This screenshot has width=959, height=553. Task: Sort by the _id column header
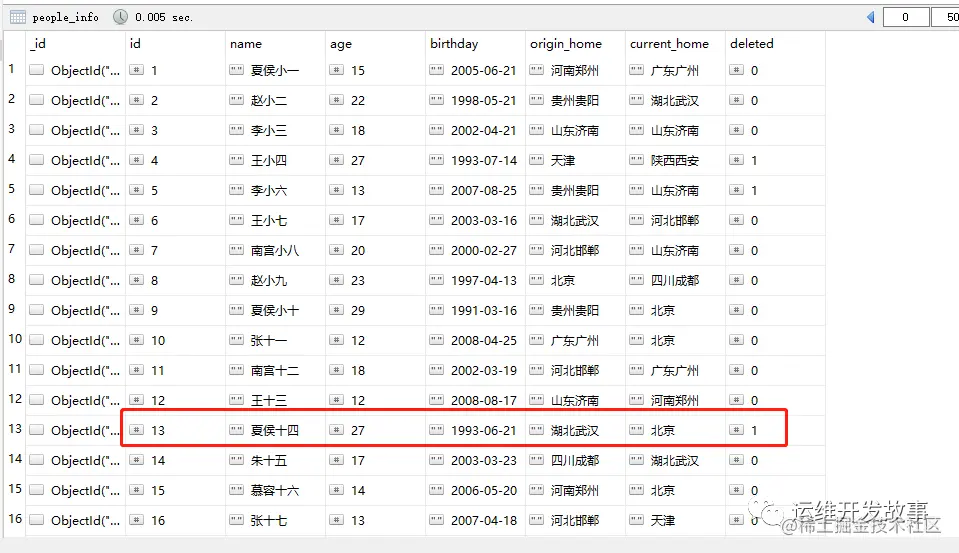point(38,44)
